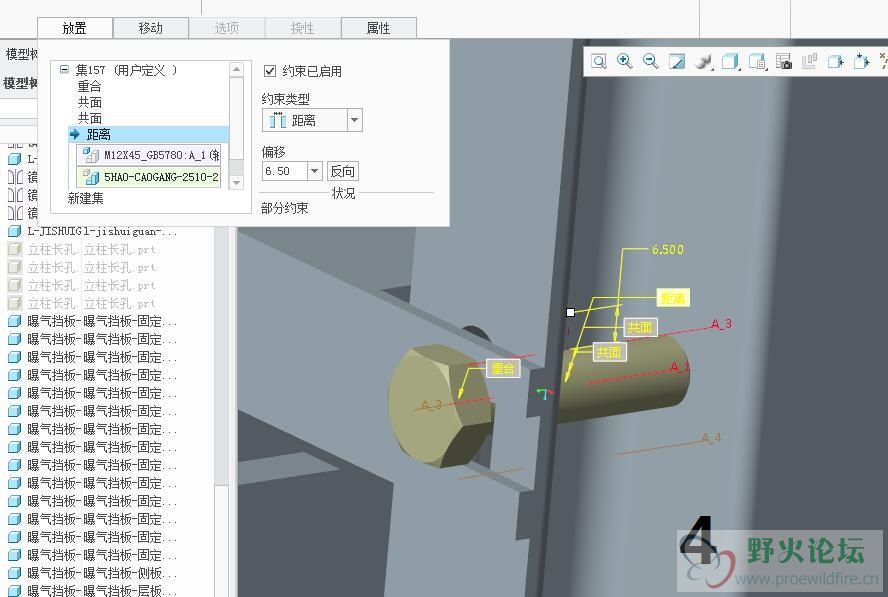
Task: Toggle the 约束已启用 checkbox
Action: 270,71
